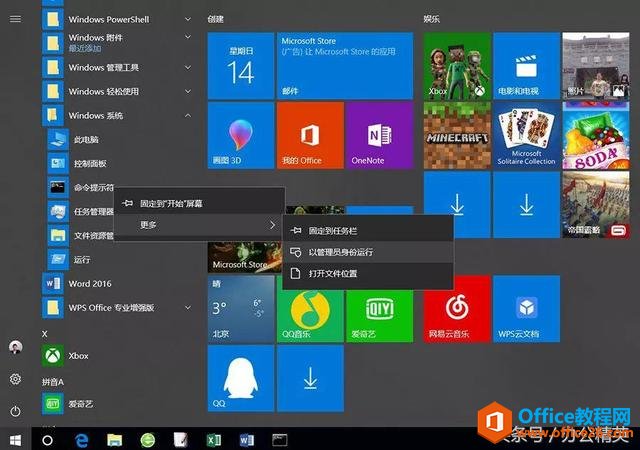Open the 电影和电视 tile
640x450 pixels.
pos(527,66)
